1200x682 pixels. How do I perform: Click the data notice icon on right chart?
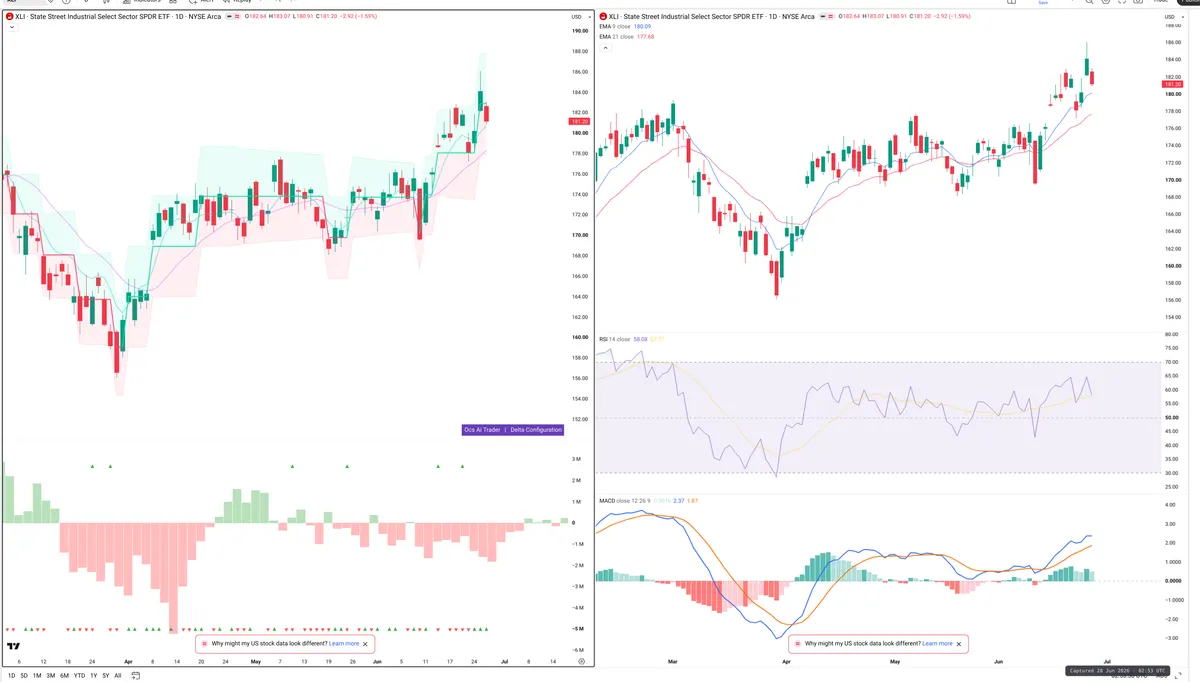[798, 644]
